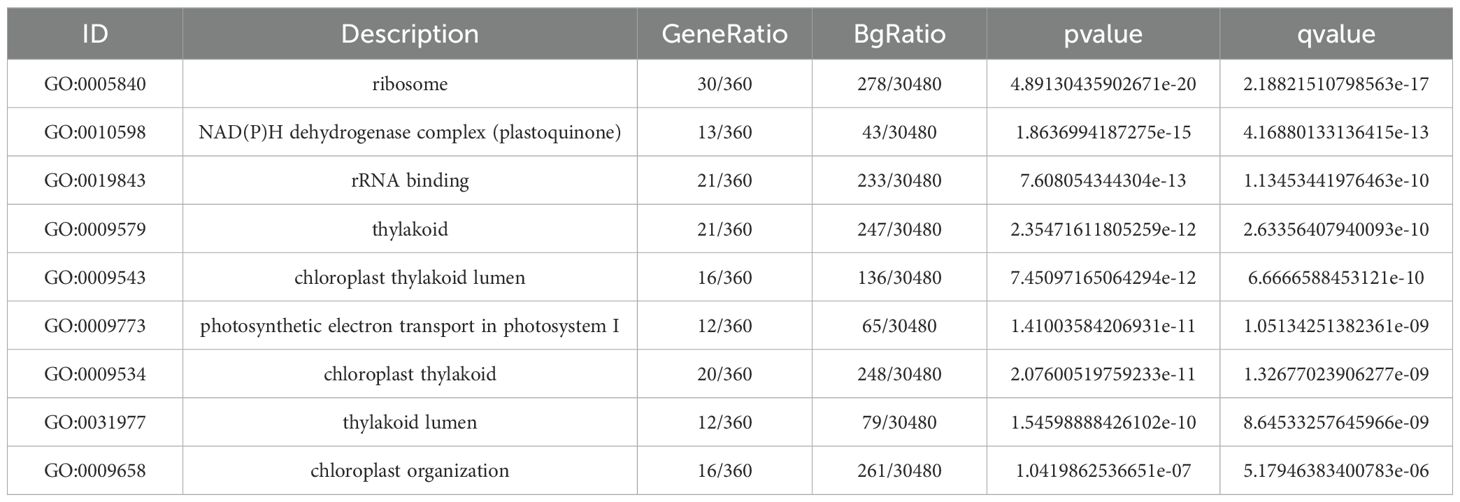Click the chloroplast thylakoid lumen description

click(410, 277)
